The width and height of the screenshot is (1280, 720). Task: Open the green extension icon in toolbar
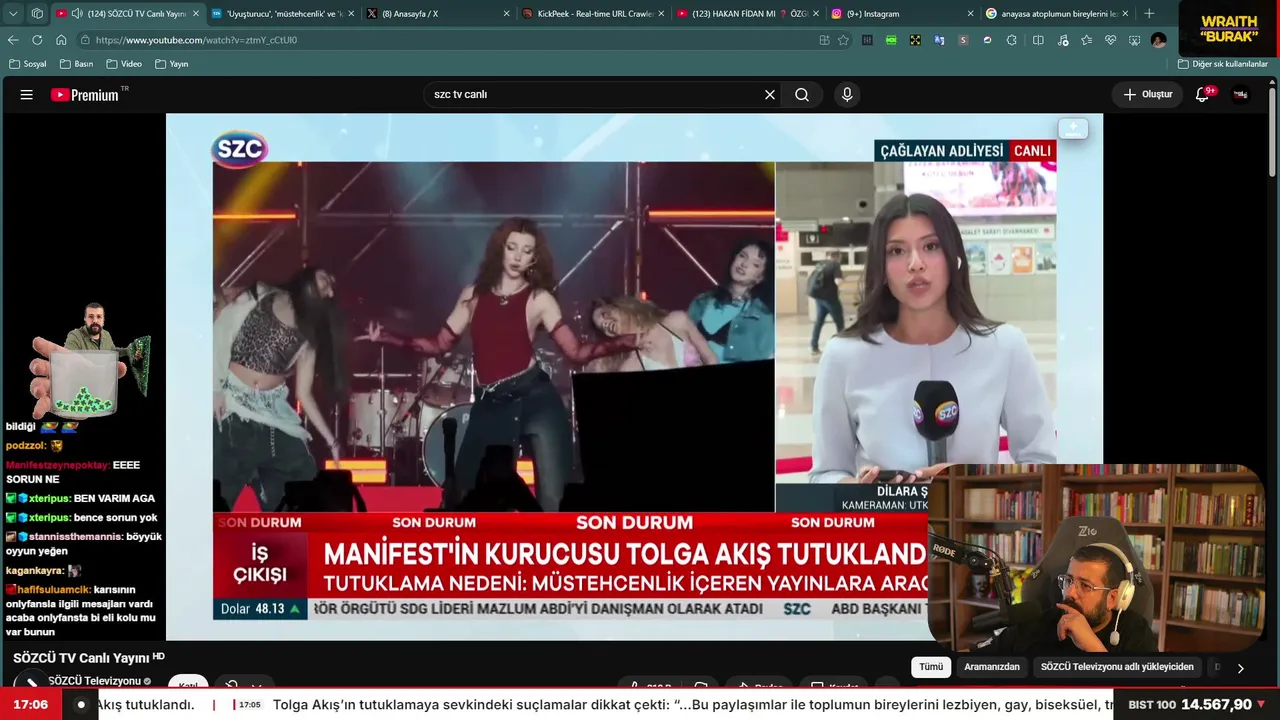coord(891,40)
